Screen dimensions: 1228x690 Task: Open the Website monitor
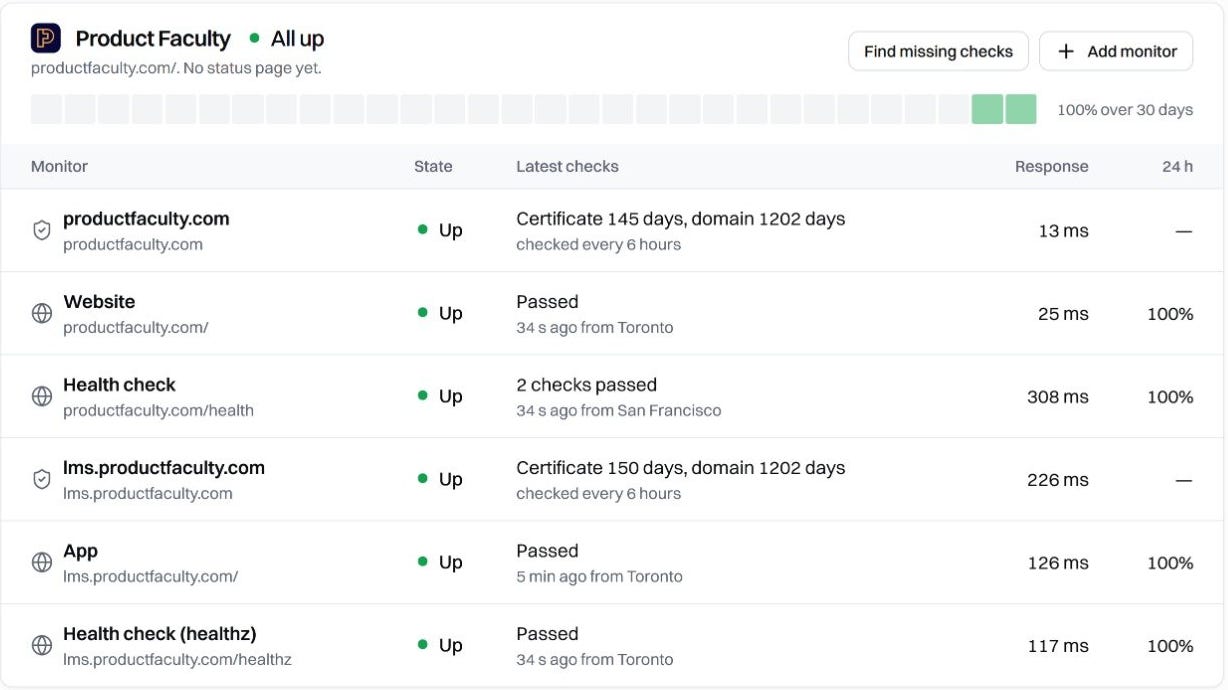pyautogui.click(x=614, y=314)
